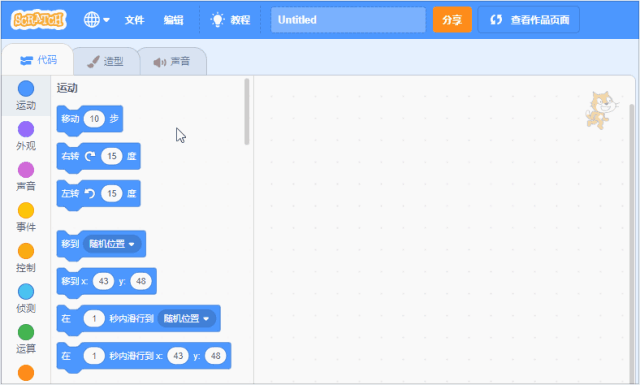The image size is (640, 385).
Task: Expand 随机位置 dropdown in 移到 block
Action: point(112,244)
